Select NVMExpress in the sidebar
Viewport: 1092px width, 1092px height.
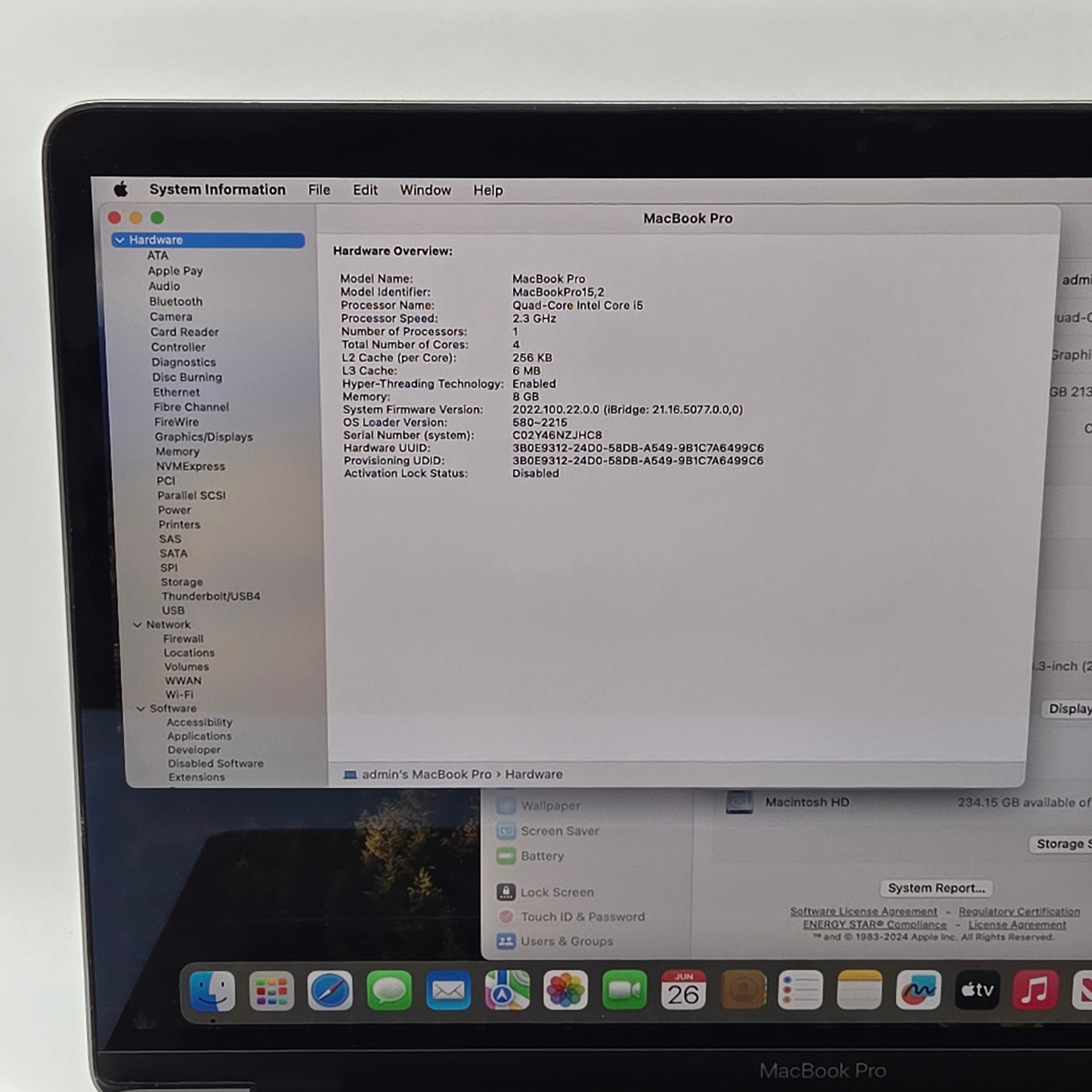(x=190, y=466)
